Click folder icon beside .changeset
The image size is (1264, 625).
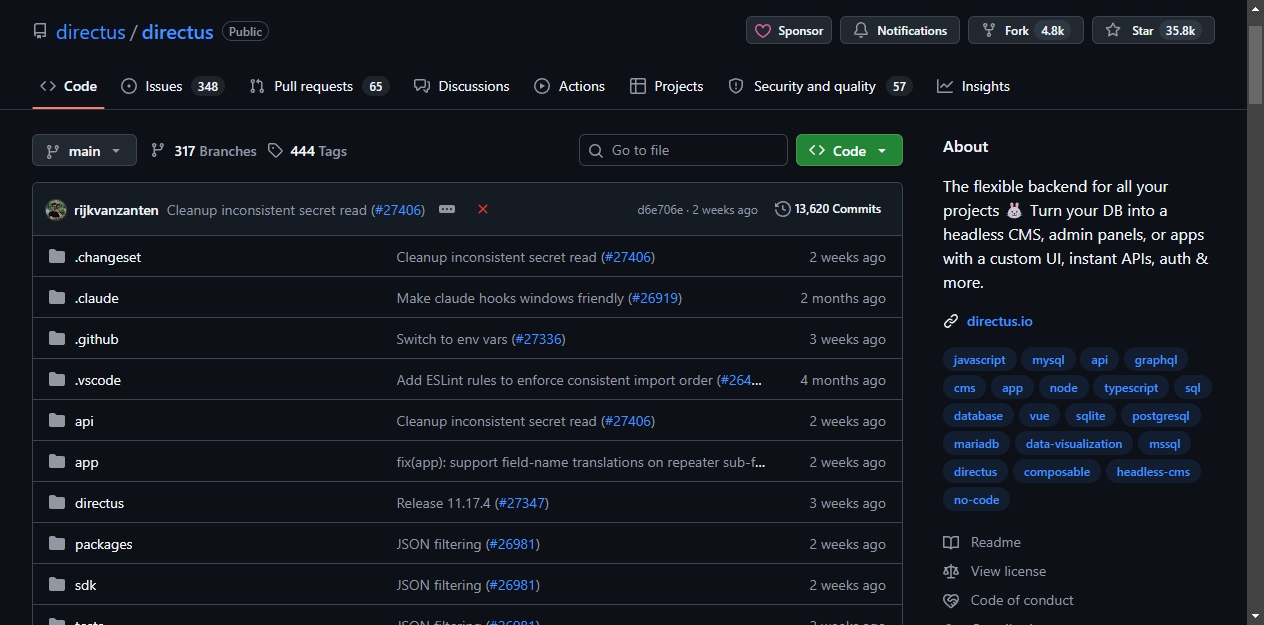(x=57, y=257)
